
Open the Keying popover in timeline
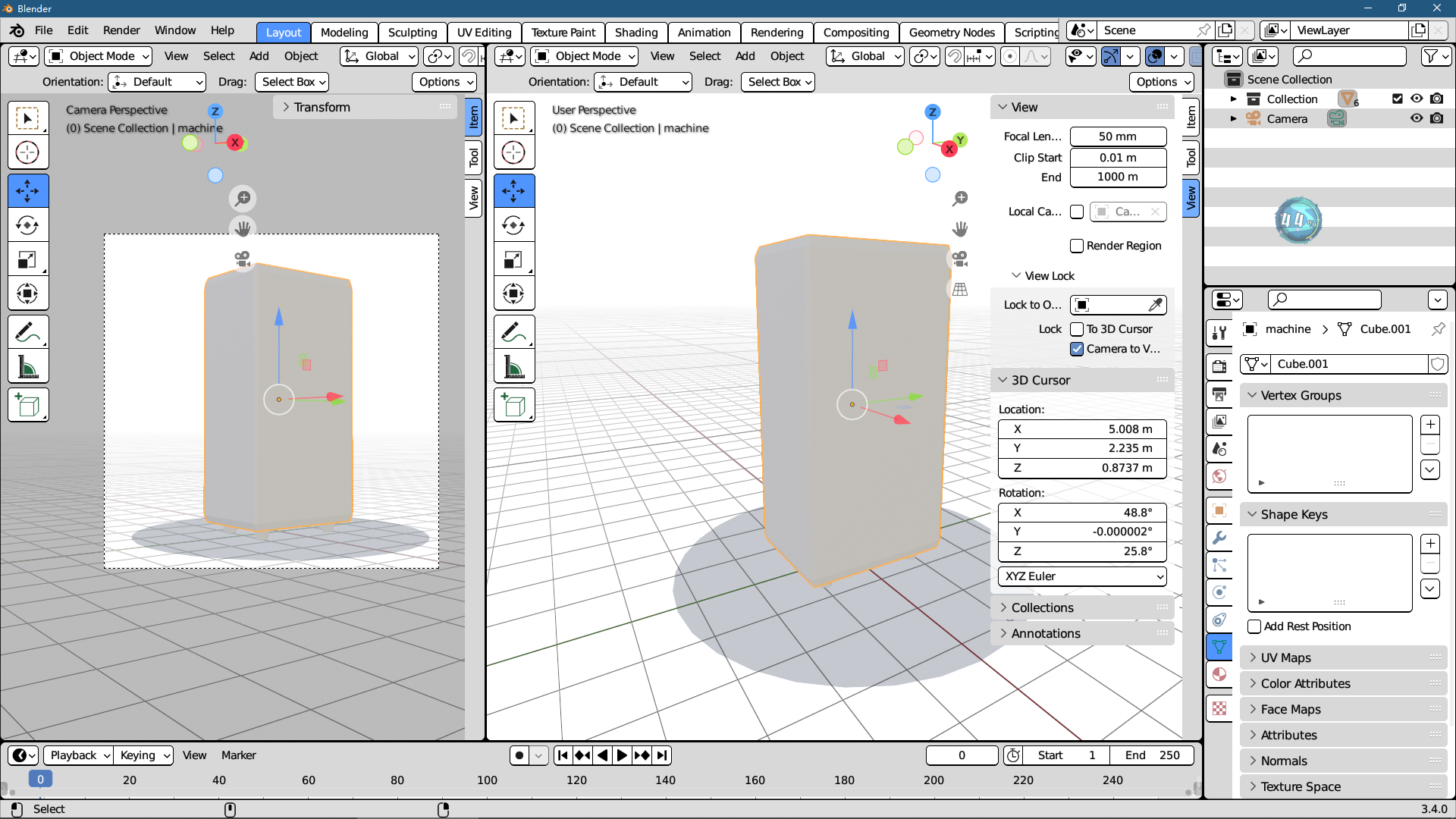[x=144, y=755]
